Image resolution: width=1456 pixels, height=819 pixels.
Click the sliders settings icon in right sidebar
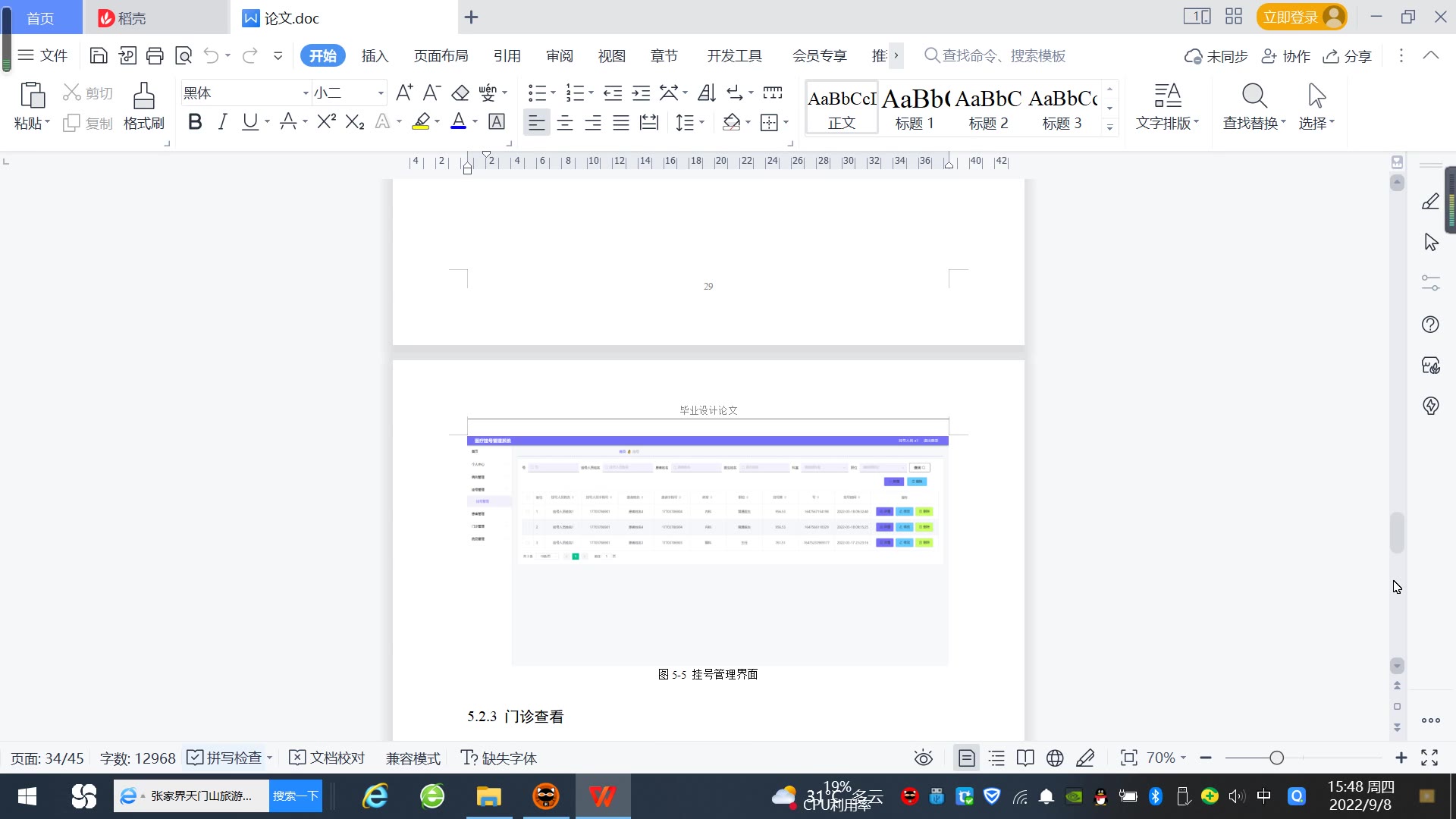click(x=1430, y=283)
